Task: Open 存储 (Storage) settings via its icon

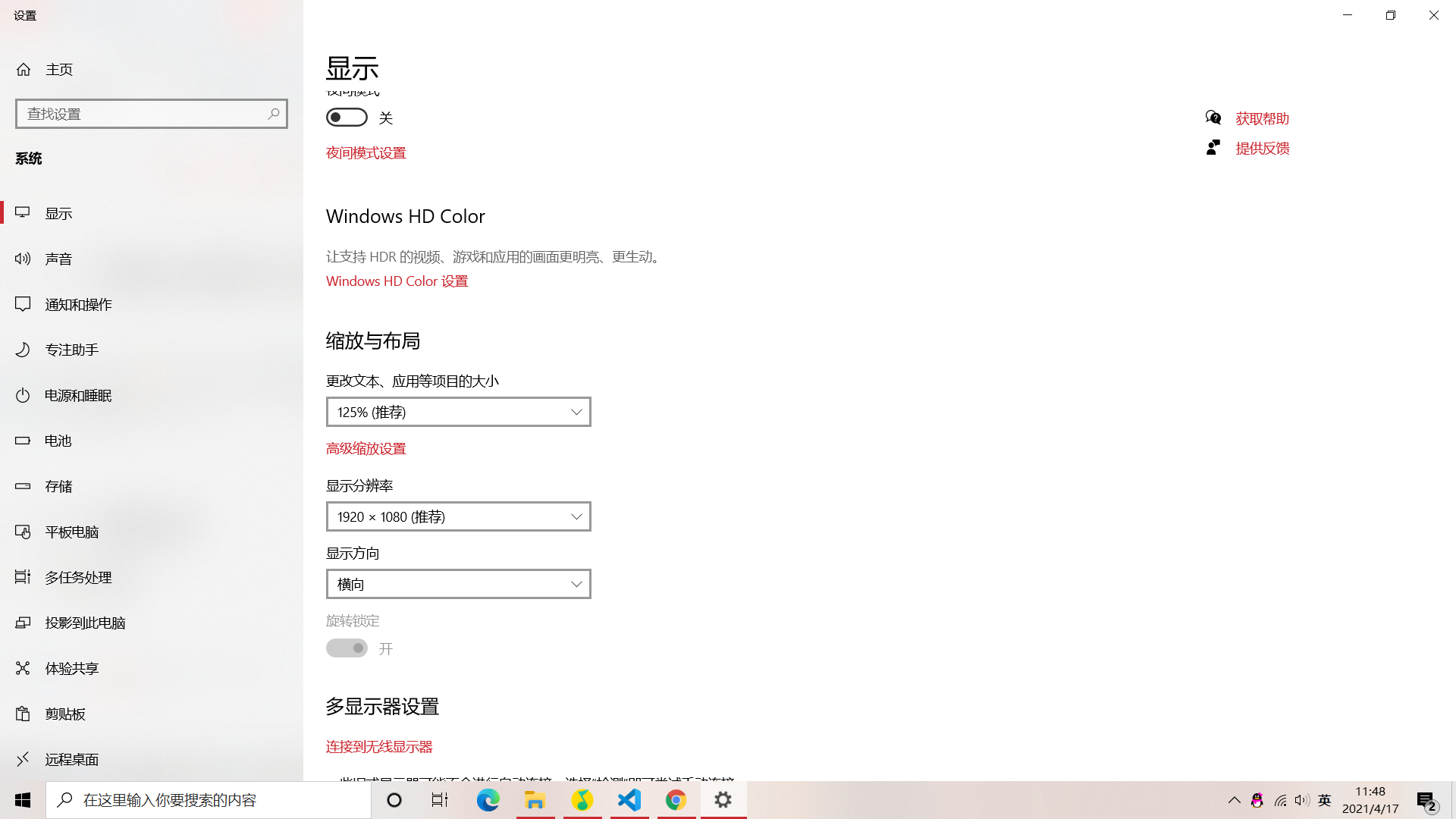Action: [x=22, y=485]
